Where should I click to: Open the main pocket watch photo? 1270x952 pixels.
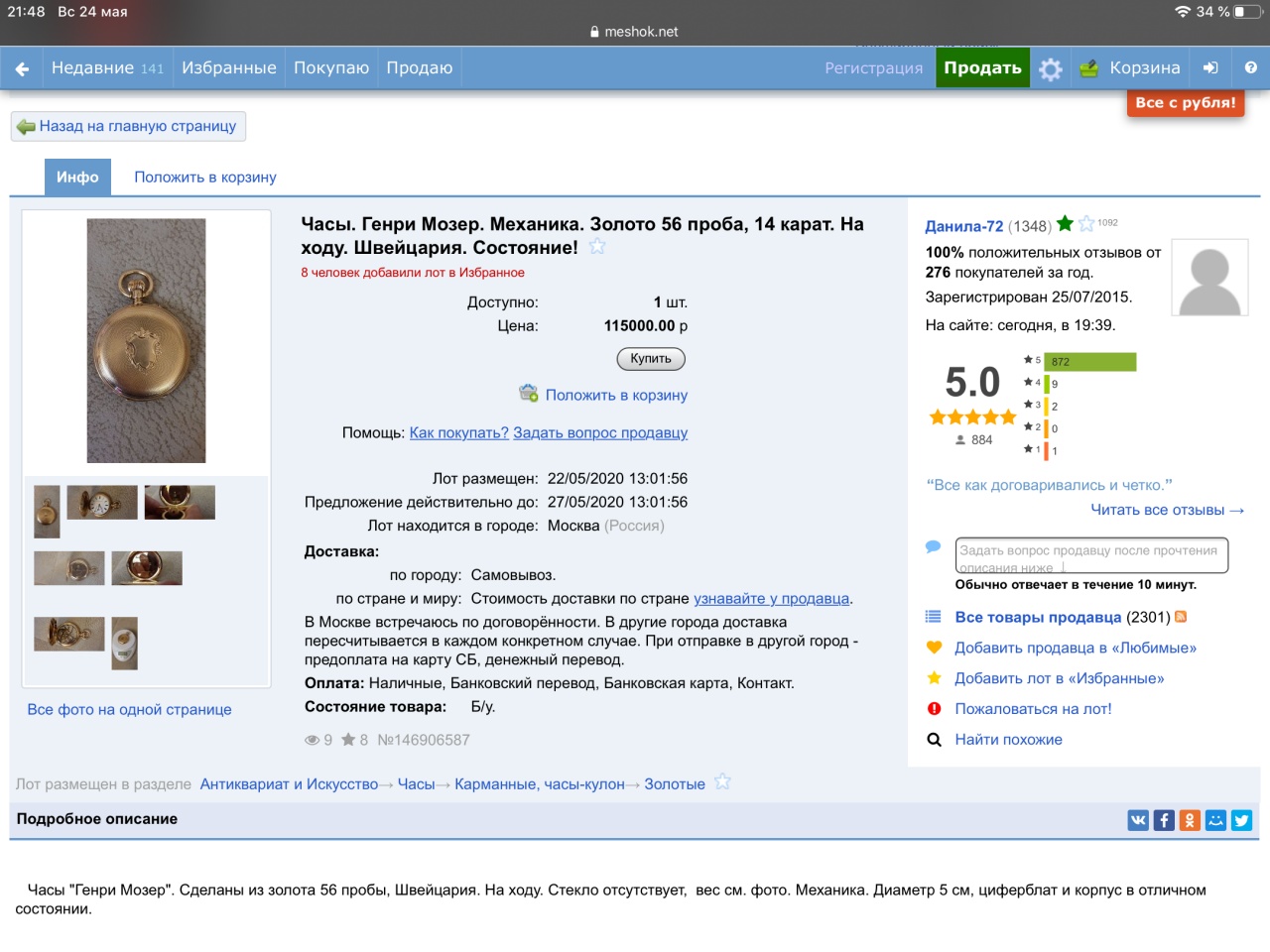(x=146, y=340)
